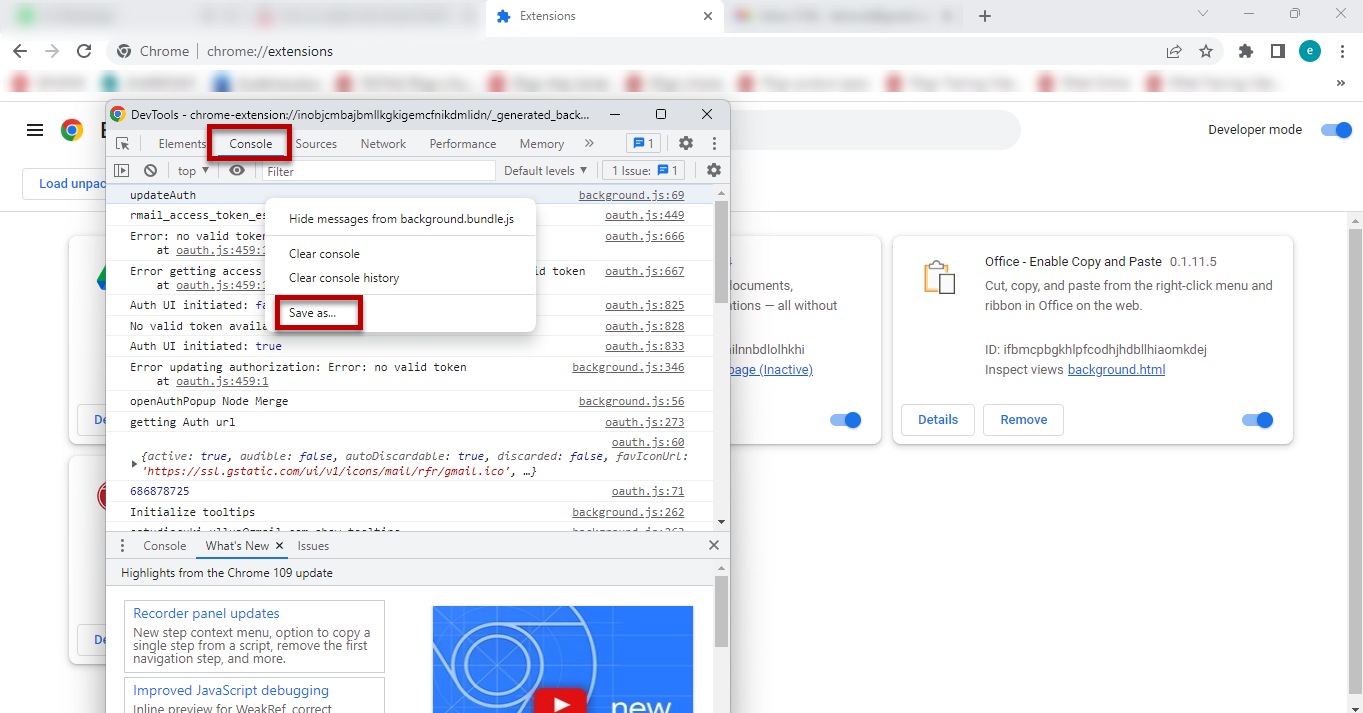Image resolution: width=1363 pixels, height=713 pixels.
Task: Choose Hide messages from background.bundle.js
Action: (401, 219)
